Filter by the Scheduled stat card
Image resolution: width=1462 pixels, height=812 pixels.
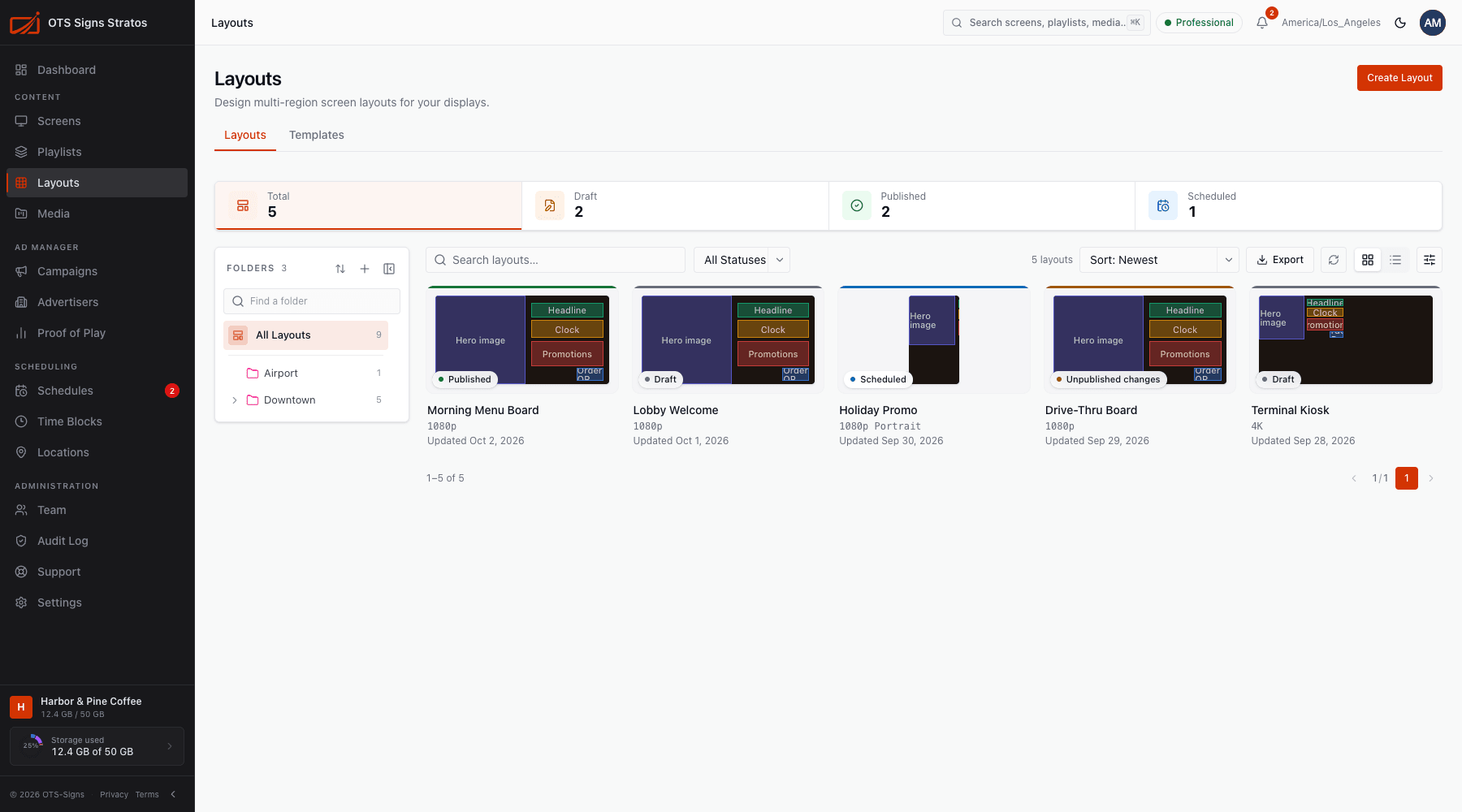pyautogui.click(x=1288, y=205)
